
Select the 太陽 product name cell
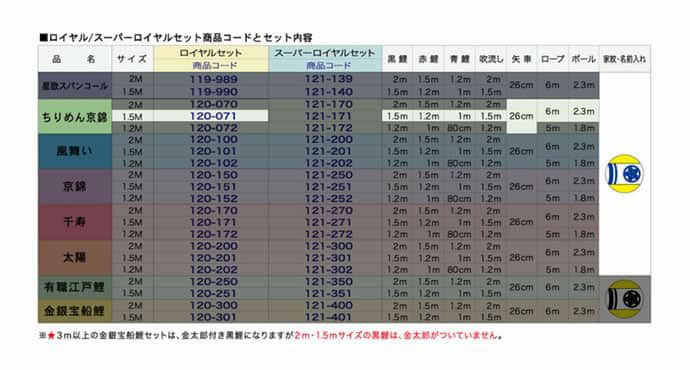pyautogui.click(x=74, y=257)
